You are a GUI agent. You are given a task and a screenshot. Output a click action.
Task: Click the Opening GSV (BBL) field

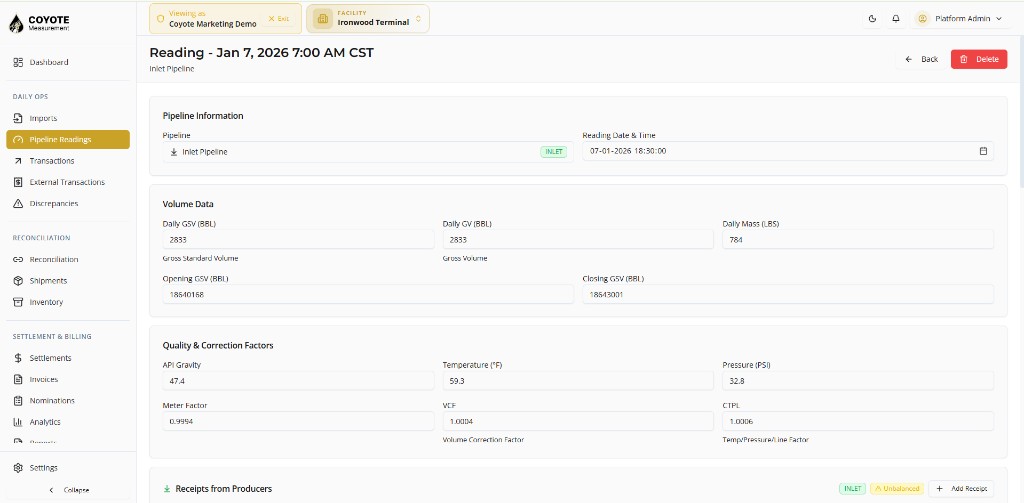tap(368, 295)
